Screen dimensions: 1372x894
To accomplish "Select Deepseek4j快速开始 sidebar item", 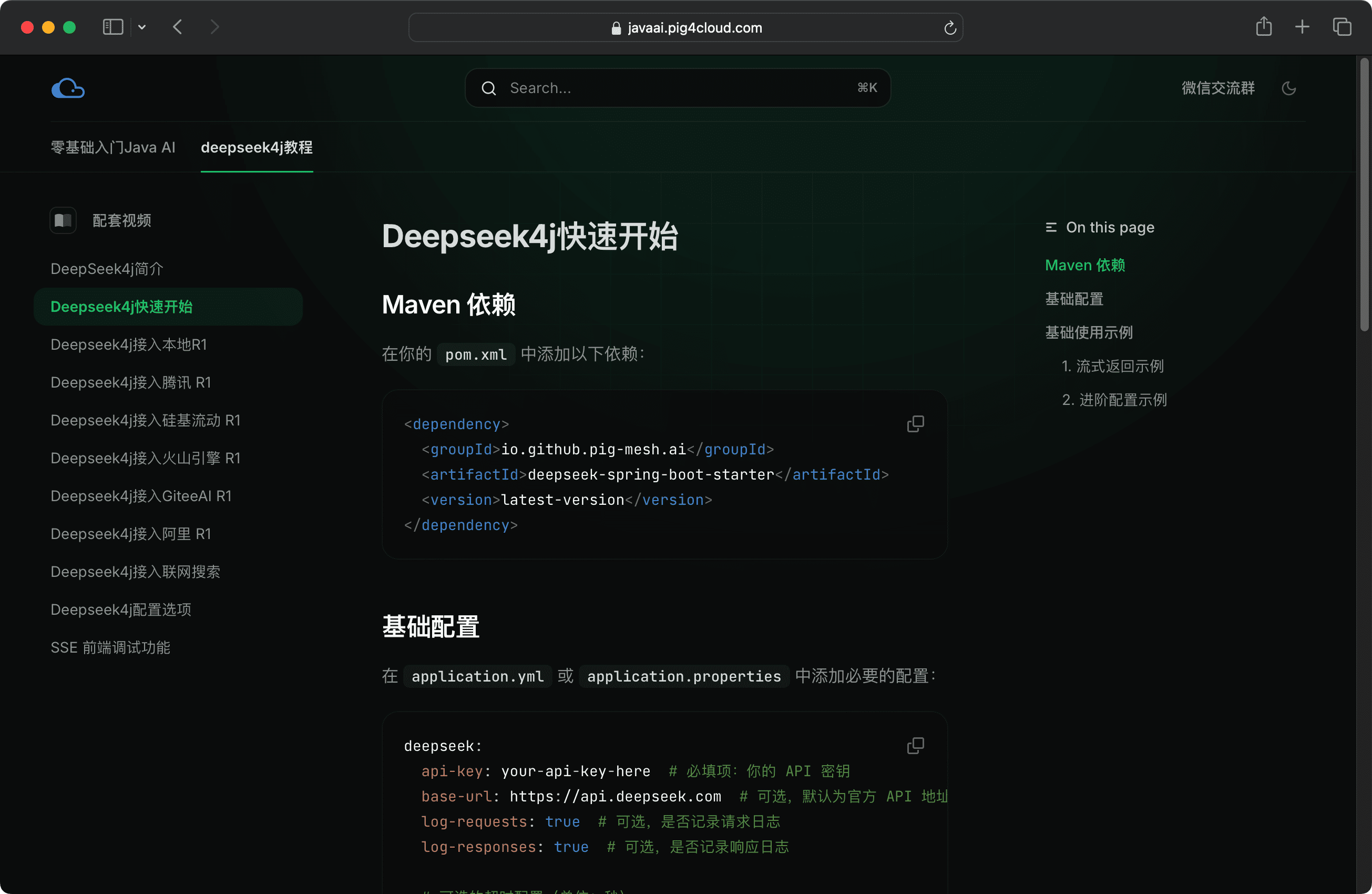I will [168, 307].
